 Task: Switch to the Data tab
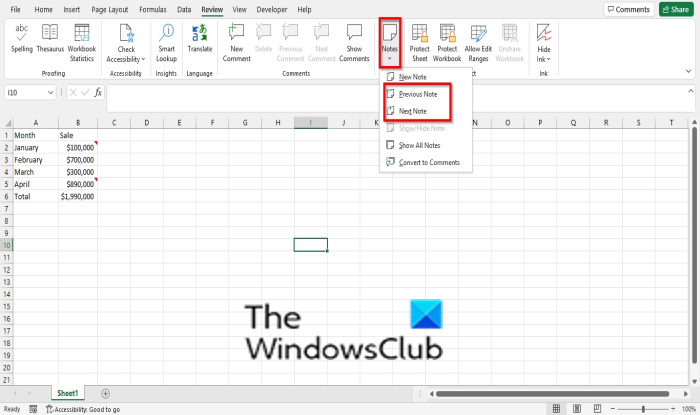pyautogui.click(x=184, y=9)
